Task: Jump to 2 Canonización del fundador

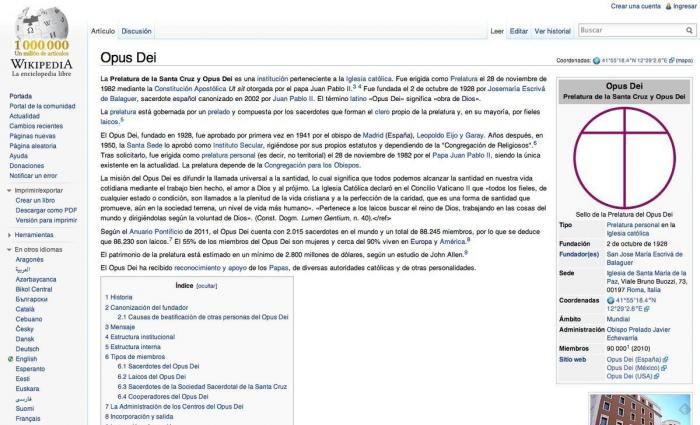Action: click(146, 308)
